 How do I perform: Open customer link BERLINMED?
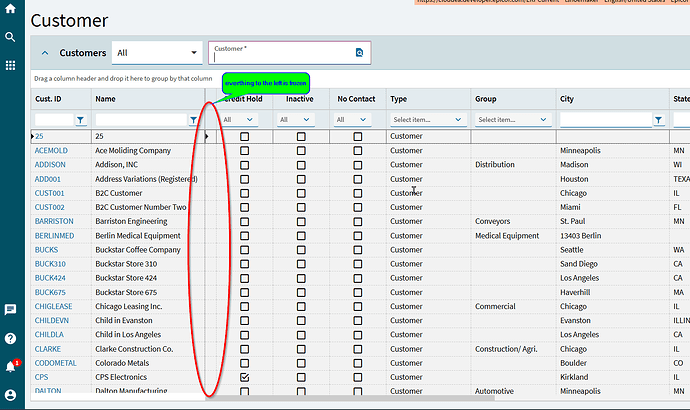pos(55,236)
